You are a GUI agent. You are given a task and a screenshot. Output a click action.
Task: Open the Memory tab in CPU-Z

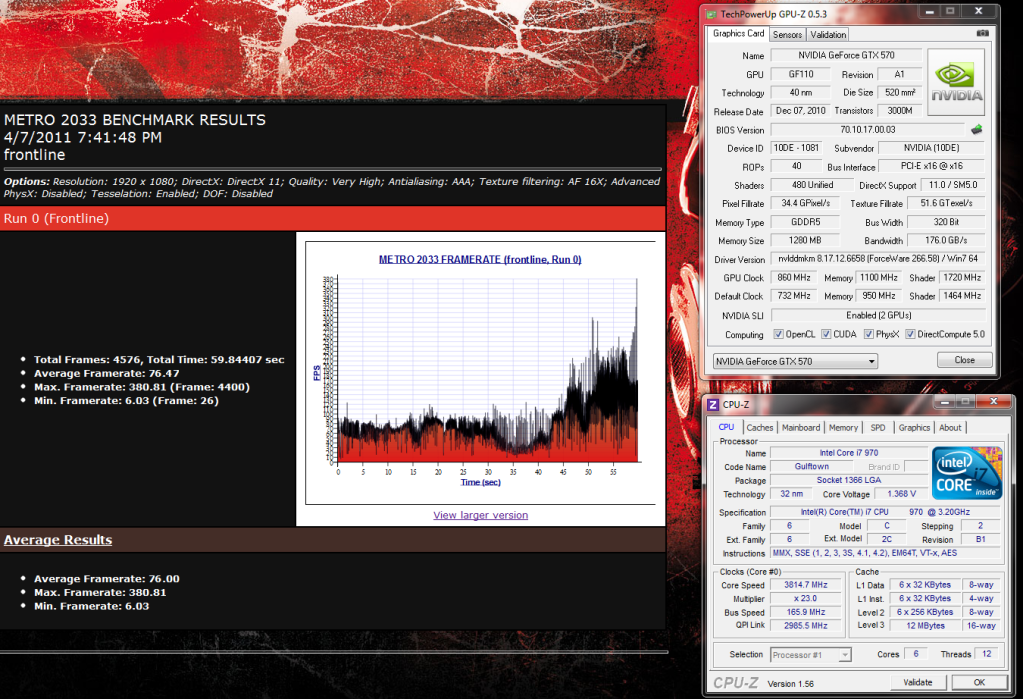click(x=843, y=427)
